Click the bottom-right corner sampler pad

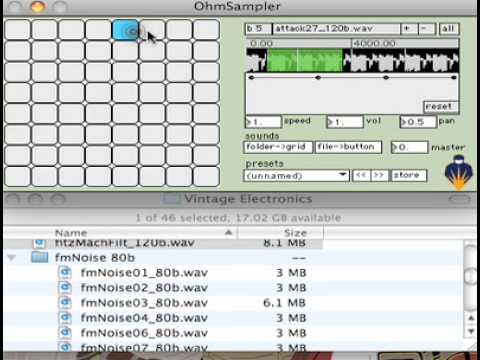206,176
